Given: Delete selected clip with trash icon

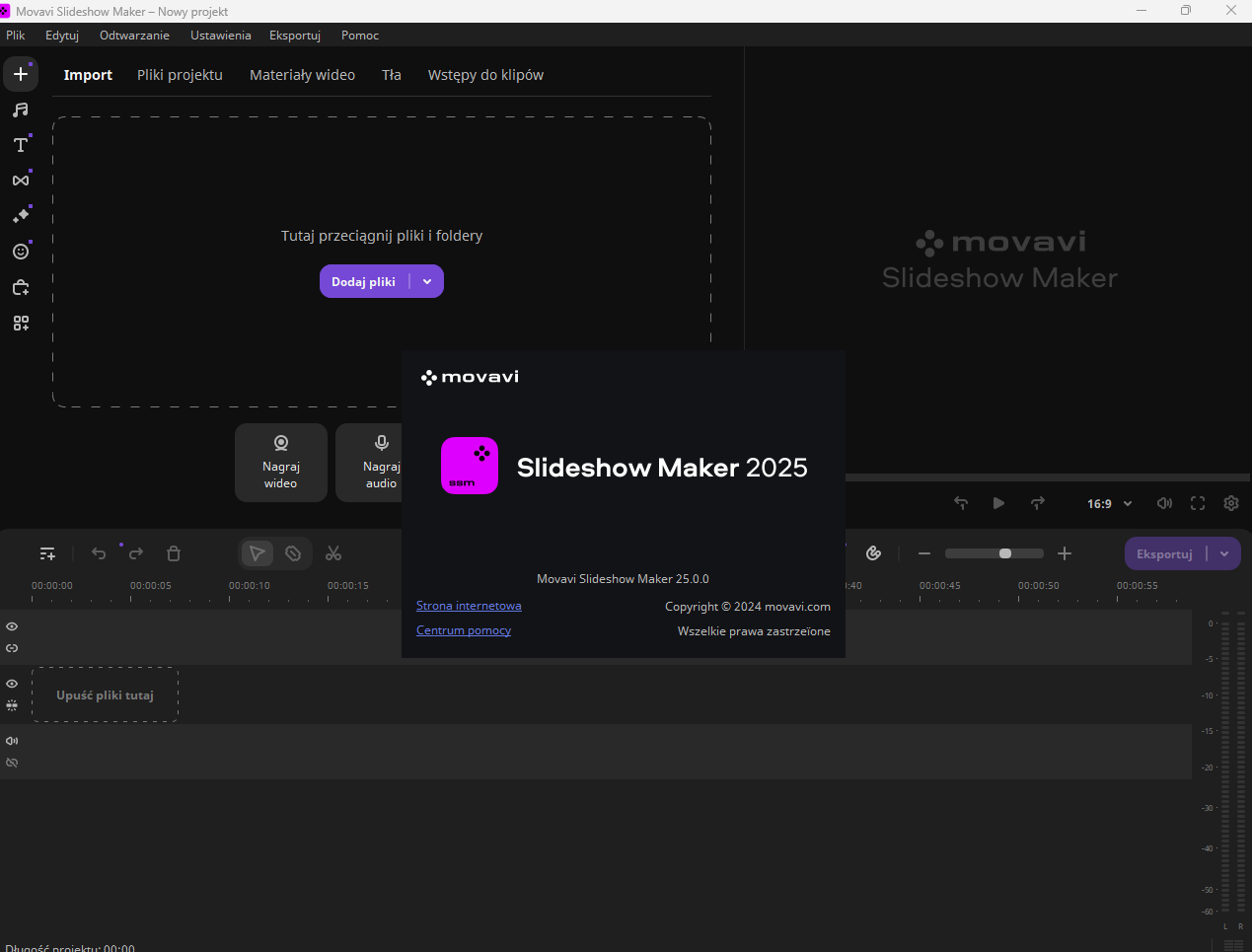Looking at the screenshot, I should click(174, 553).
